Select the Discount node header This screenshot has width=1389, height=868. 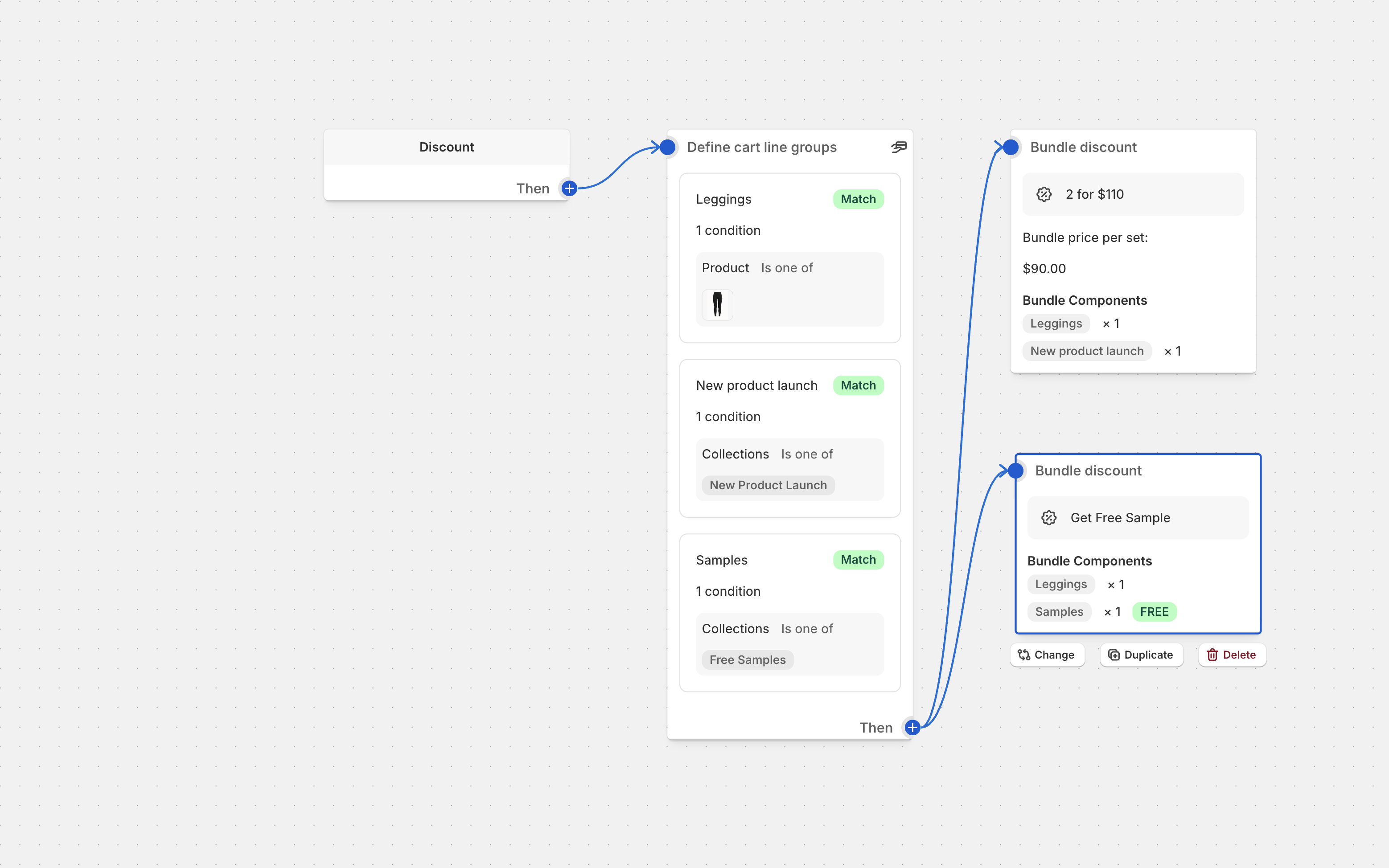tap(446, 147)
